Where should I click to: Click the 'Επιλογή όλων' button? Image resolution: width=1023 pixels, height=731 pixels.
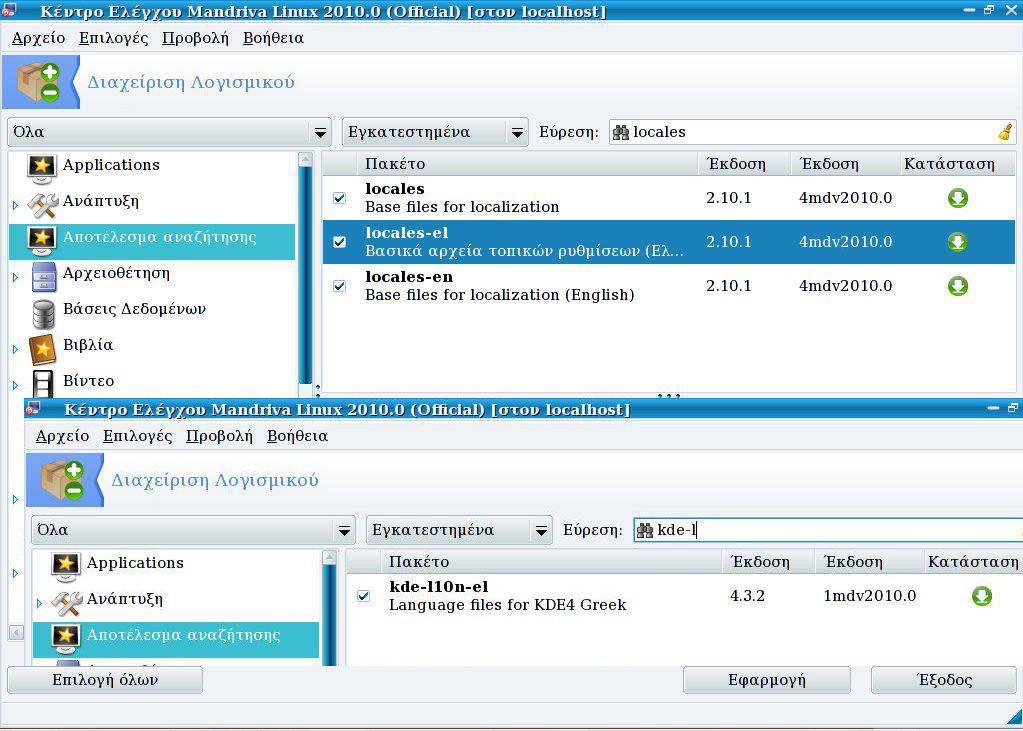(105, 680)
